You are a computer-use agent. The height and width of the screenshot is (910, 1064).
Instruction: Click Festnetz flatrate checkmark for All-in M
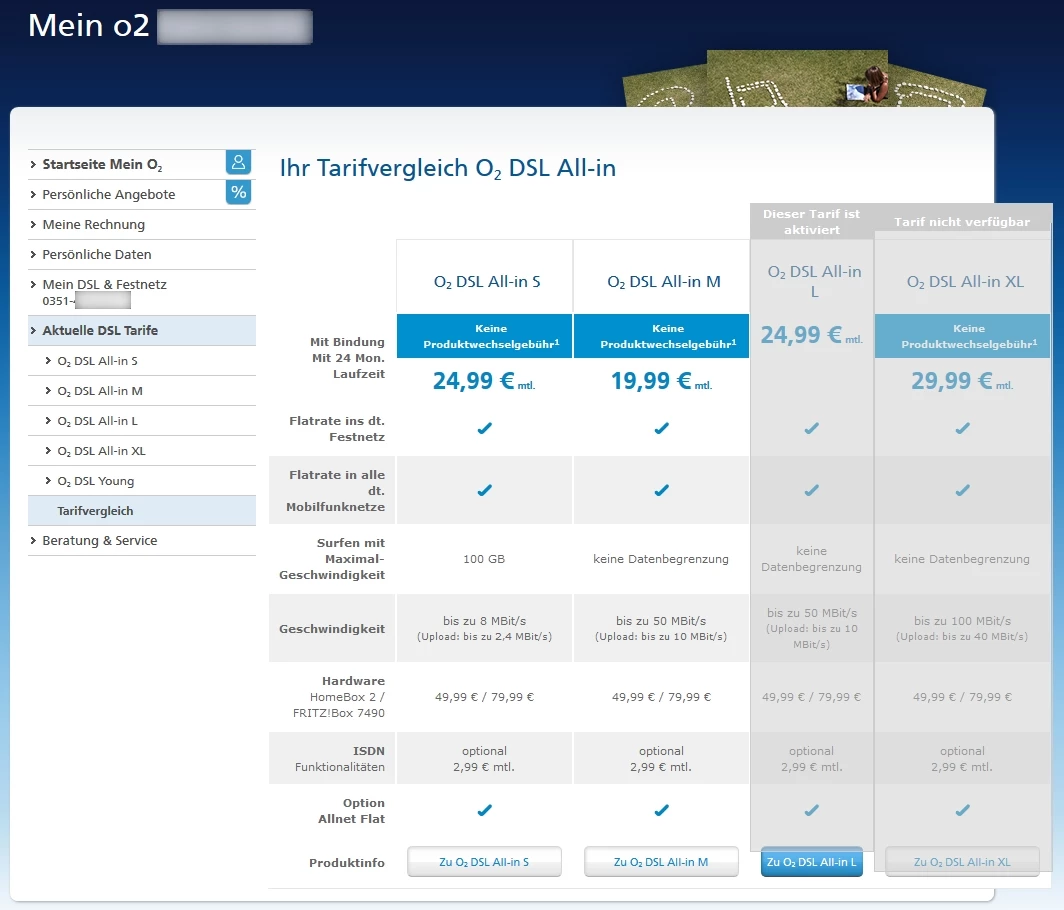662,428
